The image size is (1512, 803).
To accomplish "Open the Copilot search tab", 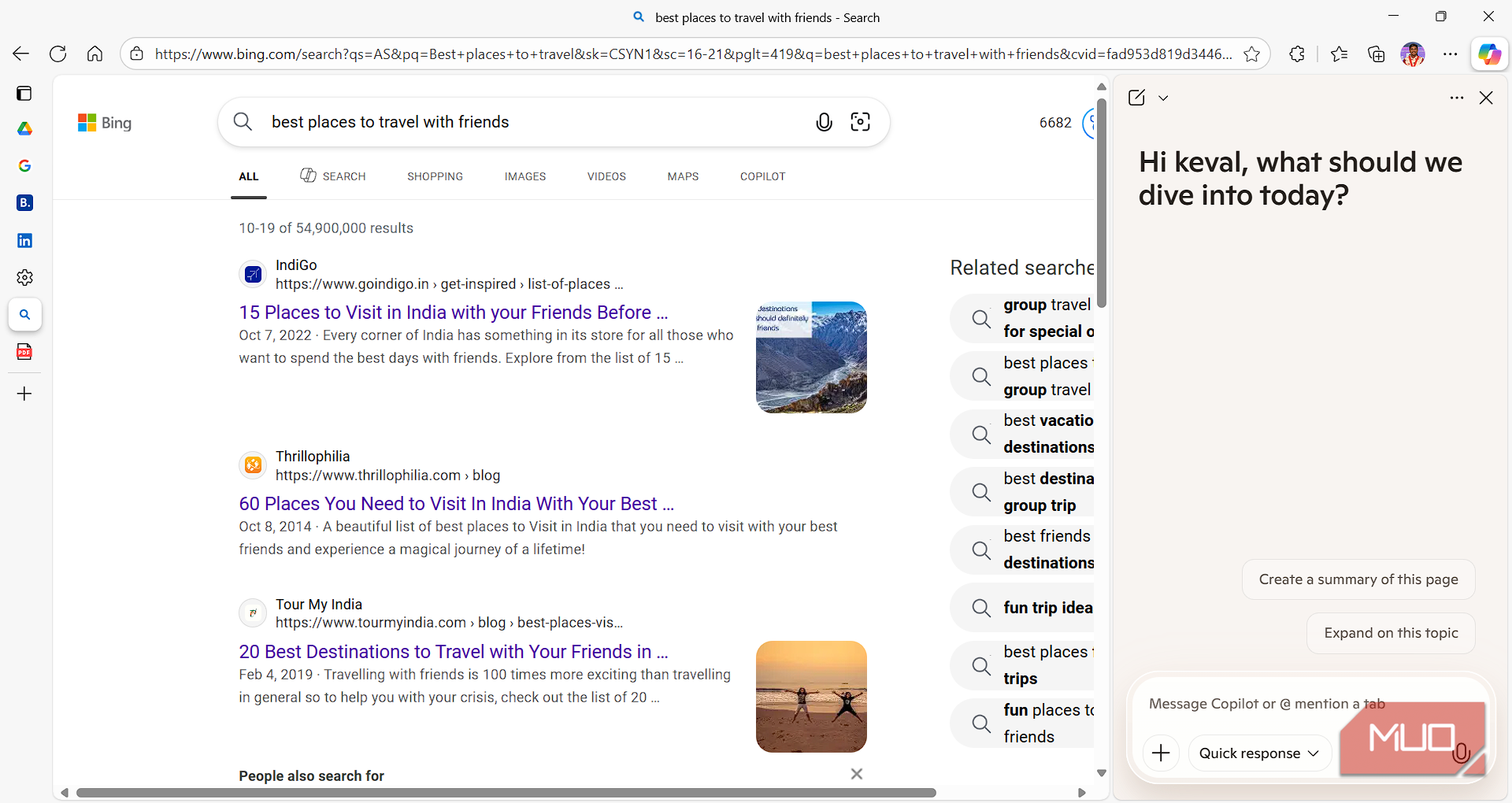I will coord(762,176).
